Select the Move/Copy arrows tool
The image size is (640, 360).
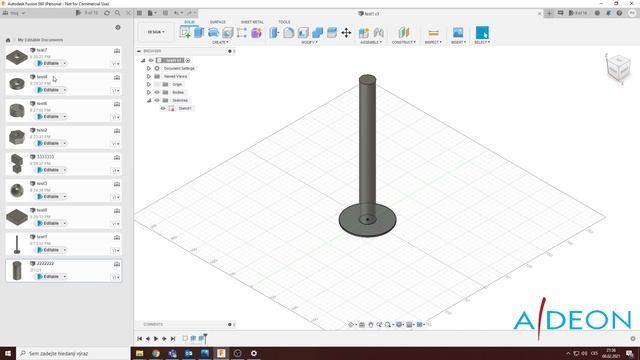[x=346, y=32]
